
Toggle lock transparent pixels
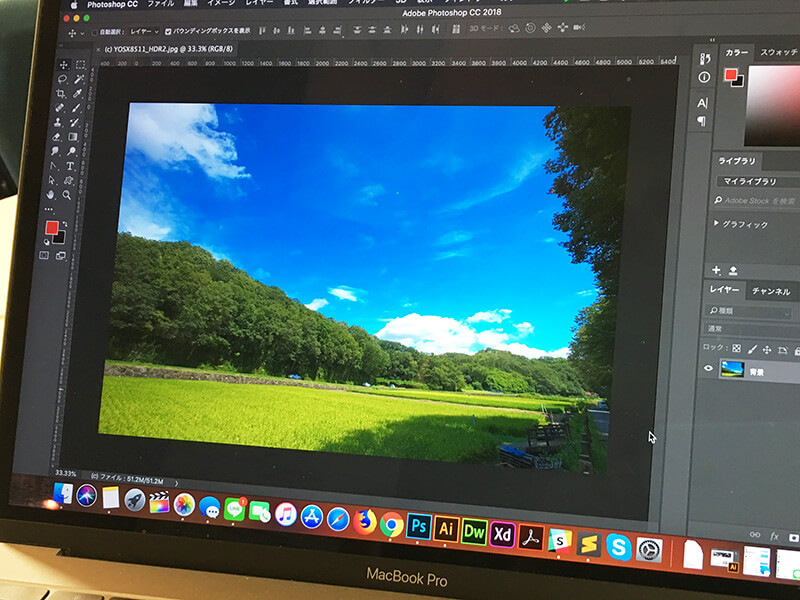[x=736, y=348]
